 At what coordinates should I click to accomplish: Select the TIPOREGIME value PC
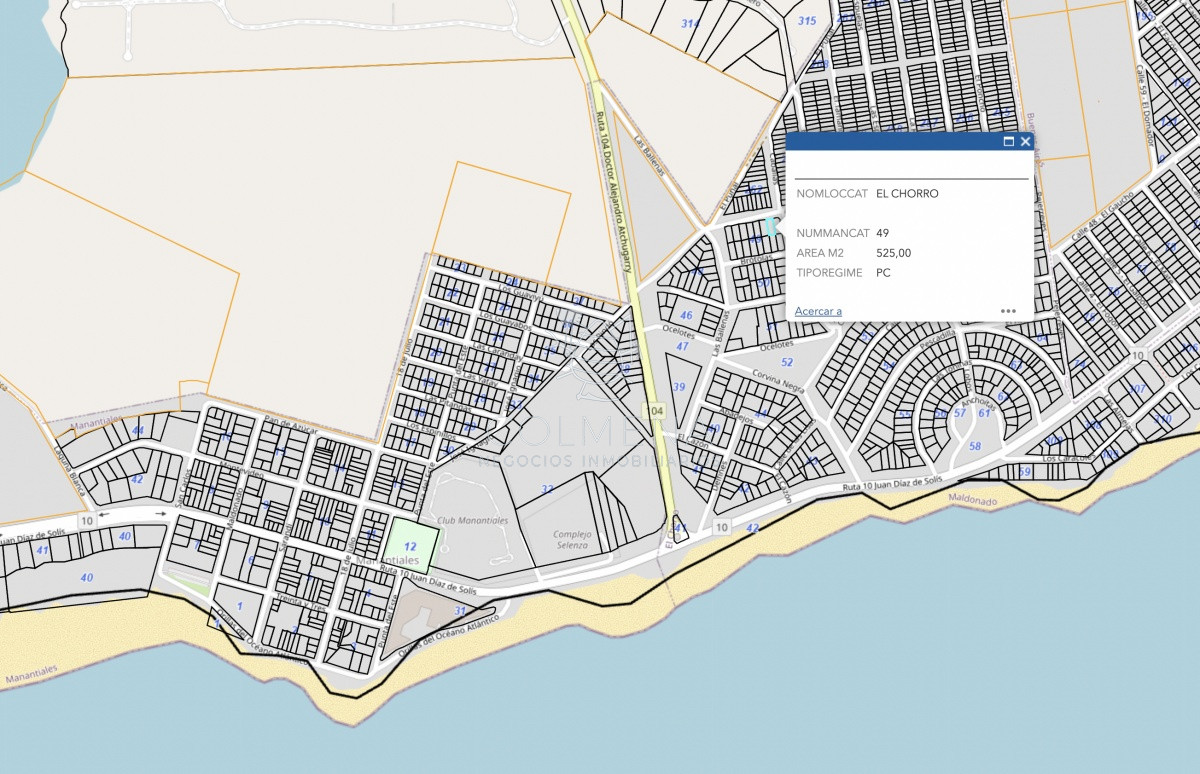(883, 272)
